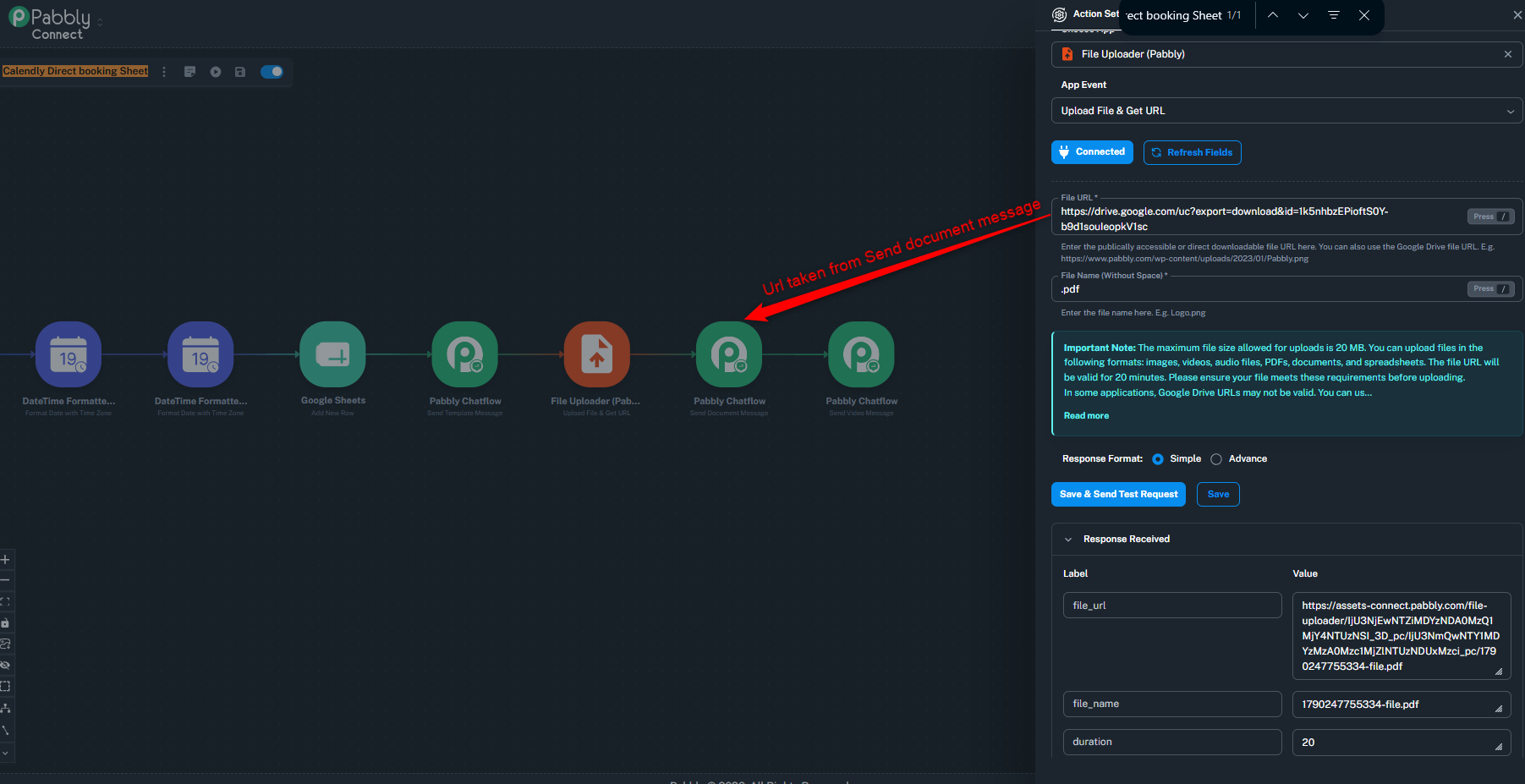Open the app switcher arrows beside Pabbly logo
The height and width of the screenshot is (784, 1525).
100,22
